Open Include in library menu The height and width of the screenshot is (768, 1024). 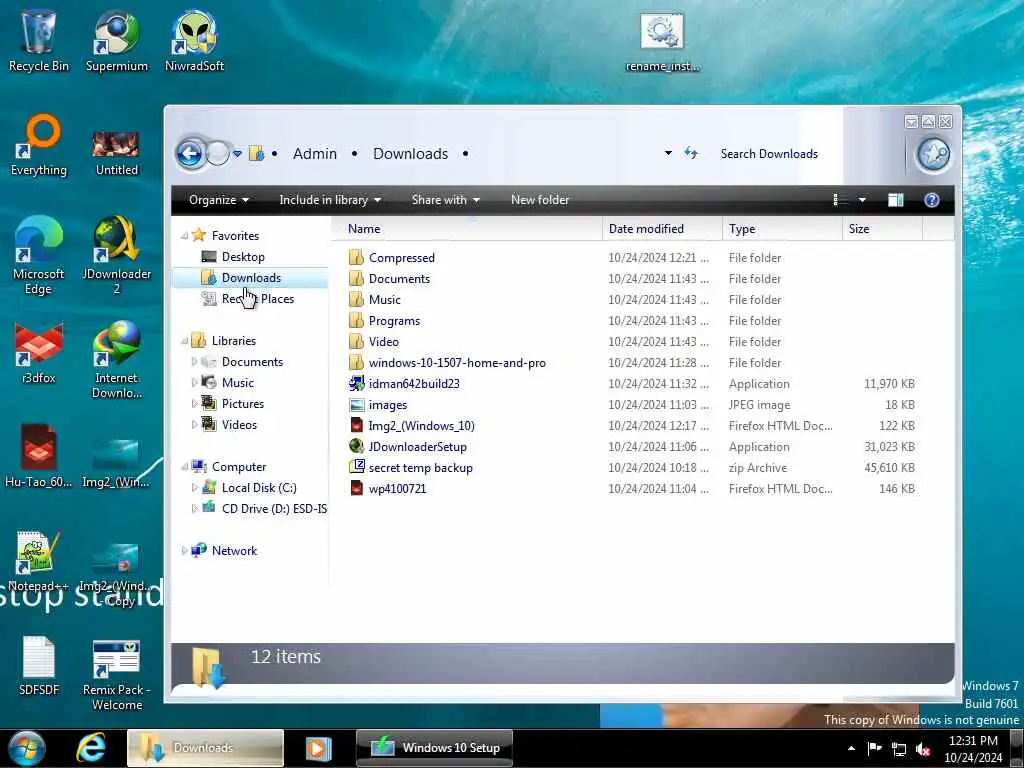tap(330, 200)
